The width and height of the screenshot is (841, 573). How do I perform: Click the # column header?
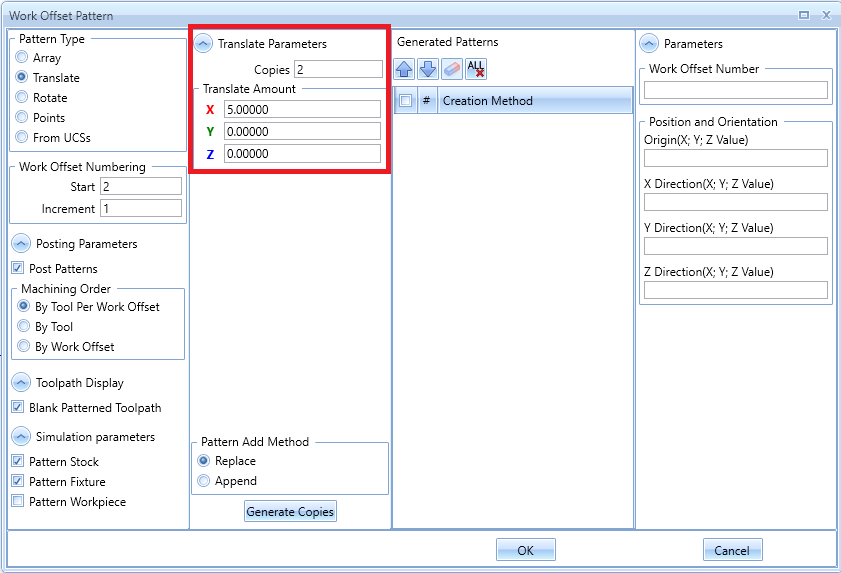click(x=427, y=100)
